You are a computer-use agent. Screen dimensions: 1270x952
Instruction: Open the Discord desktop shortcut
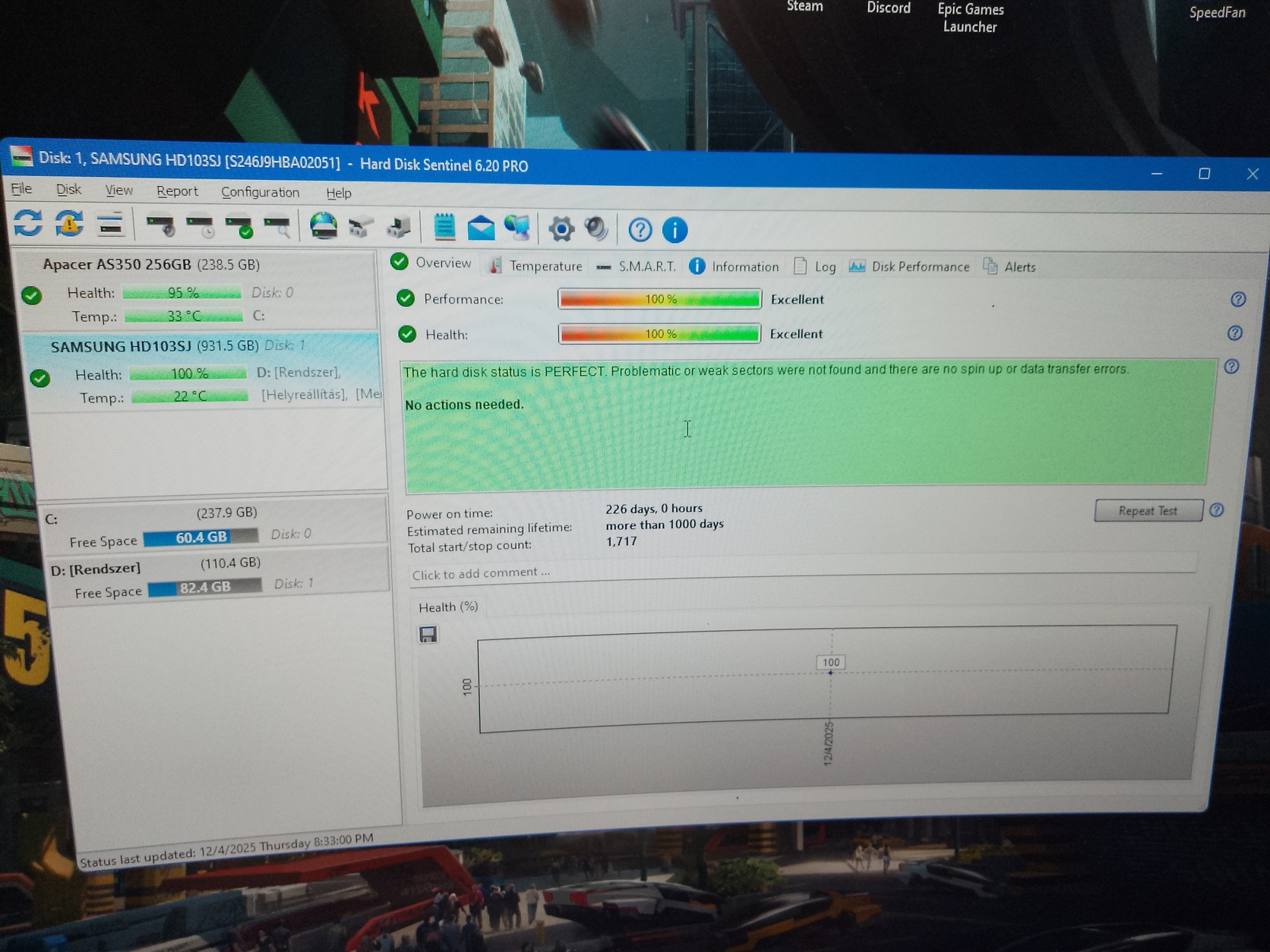(889, 8)
